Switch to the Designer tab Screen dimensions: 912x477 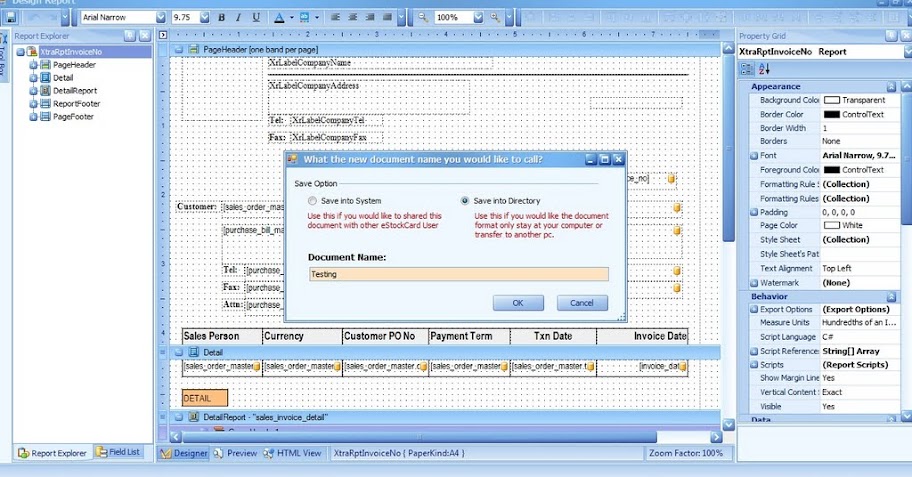click(x=184, y=453)
